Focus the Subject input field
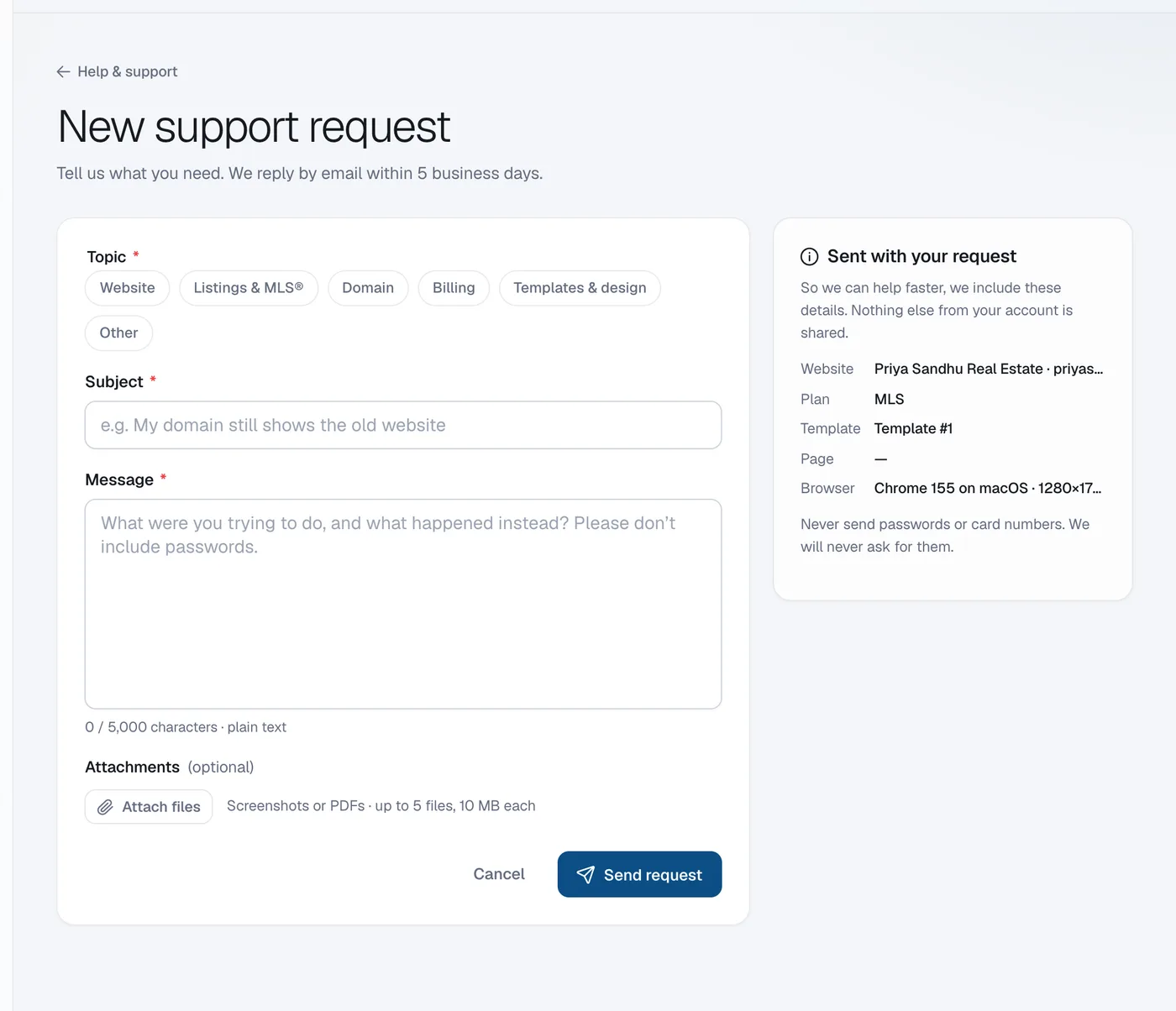 click(x=403, y=425)
